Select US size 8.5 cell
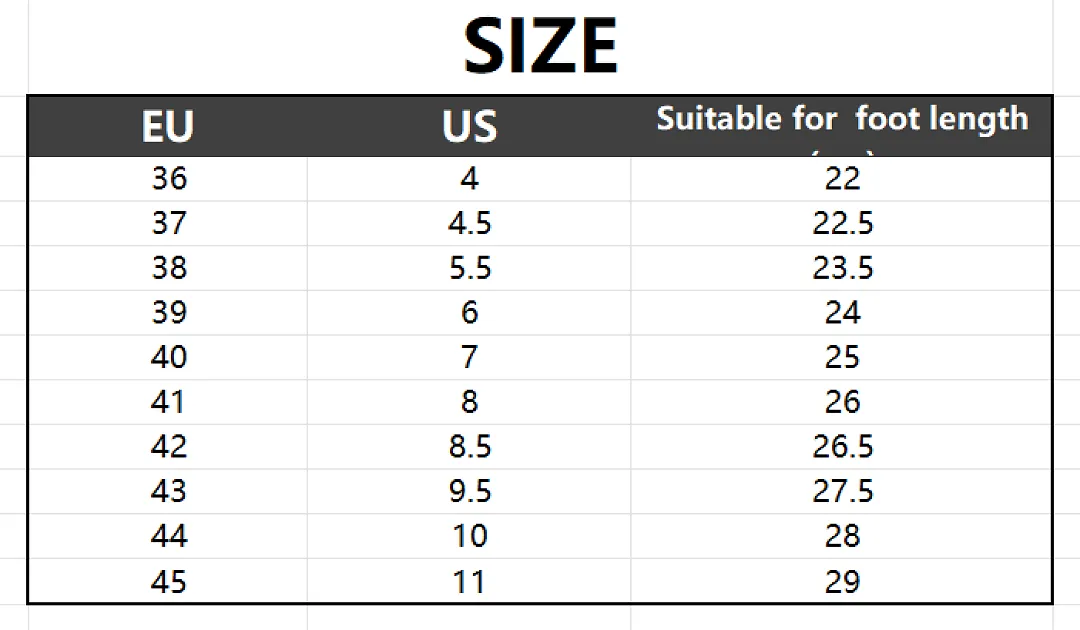This screenshot has width=1080, height=630. coord(469,447)
